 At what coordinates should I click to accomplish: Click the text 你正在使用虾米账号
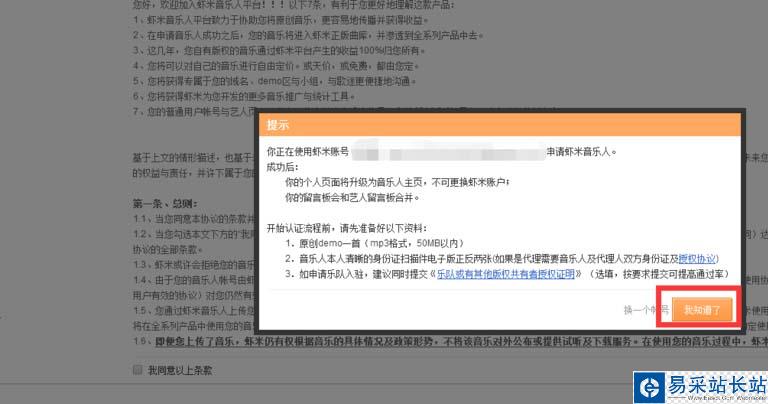tap(307, 152)
